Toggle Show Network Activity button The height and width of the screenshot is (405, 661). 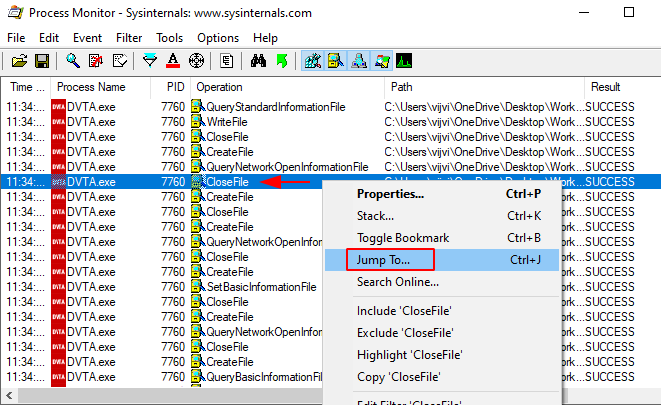point(359,61)
